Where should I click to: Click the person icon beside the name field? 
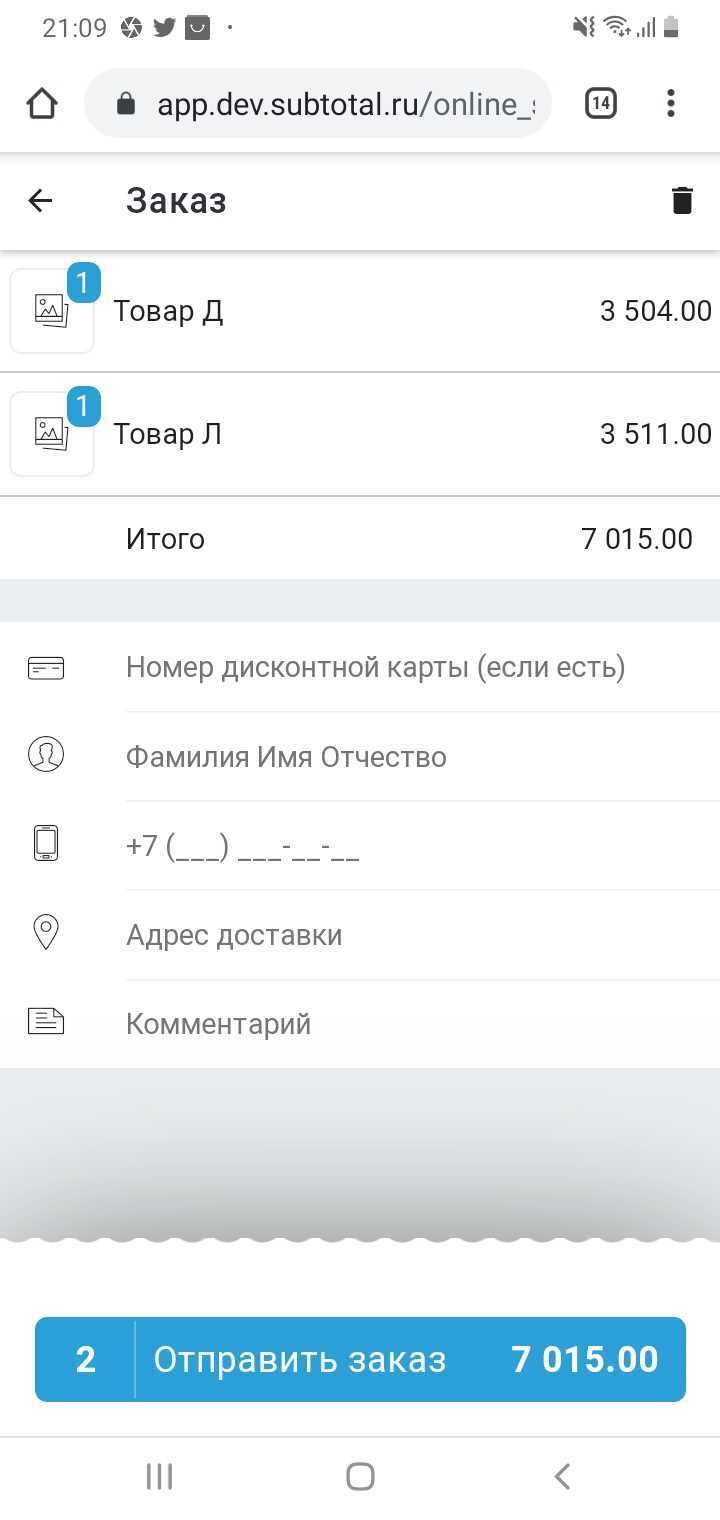tap(46, 756)
